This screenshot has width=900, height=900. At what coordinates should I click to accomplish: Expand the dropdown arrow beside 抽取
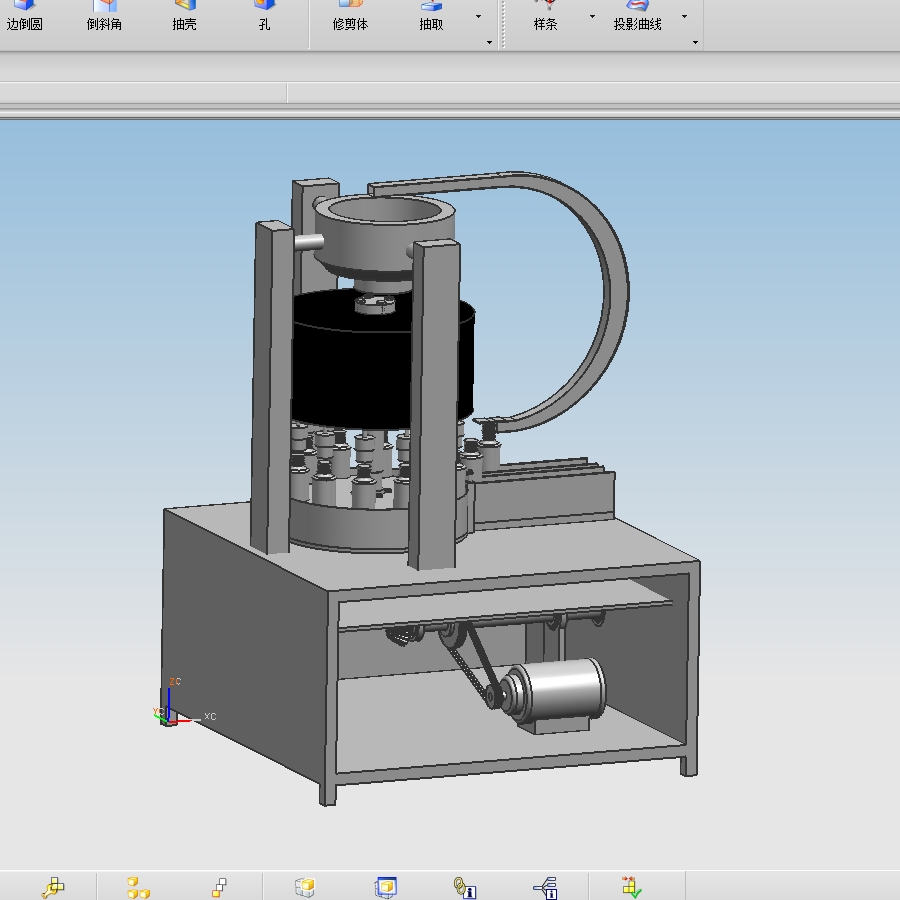(478, 17)
